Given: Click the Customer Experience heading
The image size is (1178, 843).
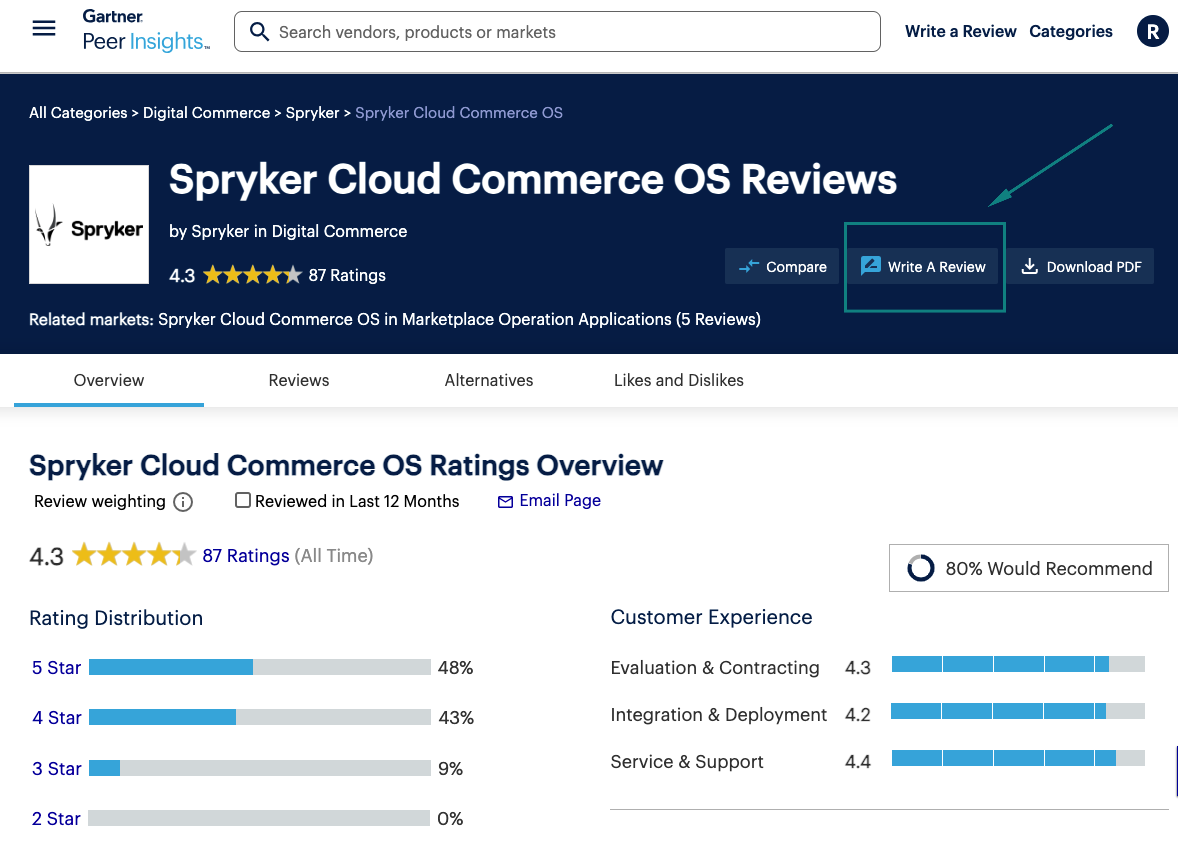Looking at the screenshot, I should 711,618.
